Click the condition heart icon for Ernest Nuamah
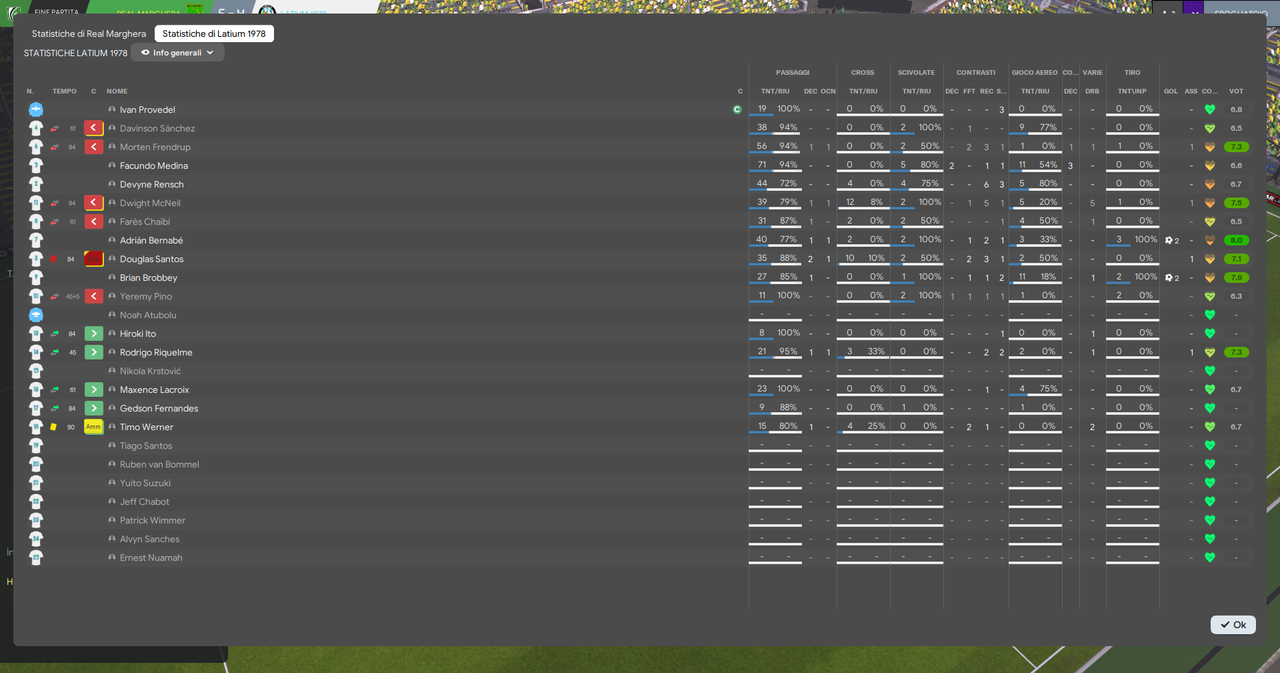The height and width of the screenshot is (673, 1280). tap(1210, 558)
